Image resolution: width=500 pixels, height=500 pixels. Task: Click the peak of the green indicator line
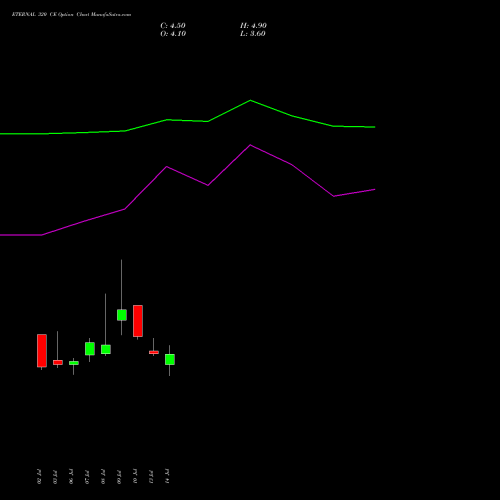[250, 100]
